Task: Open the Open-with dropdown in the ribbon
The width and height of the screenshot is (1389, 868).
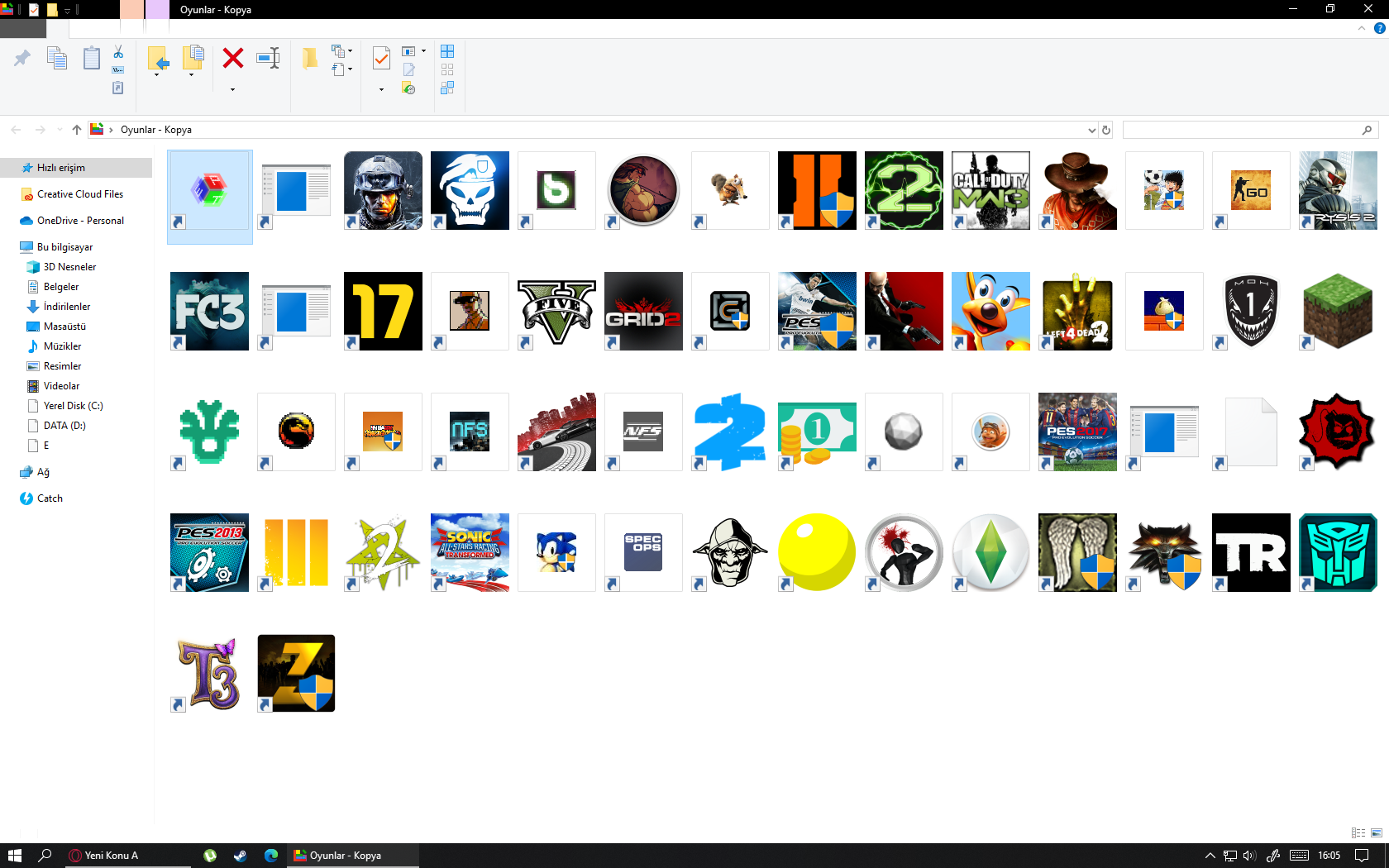Action: pos(413,51)
